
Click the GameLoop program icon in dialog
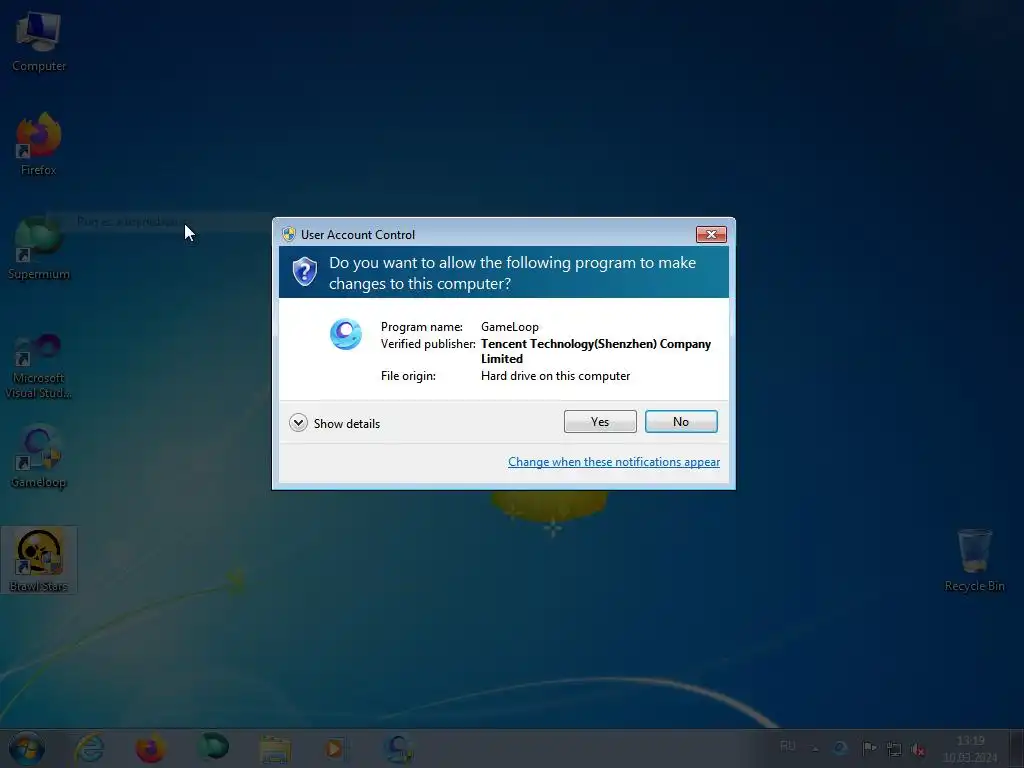click(345, 334)
